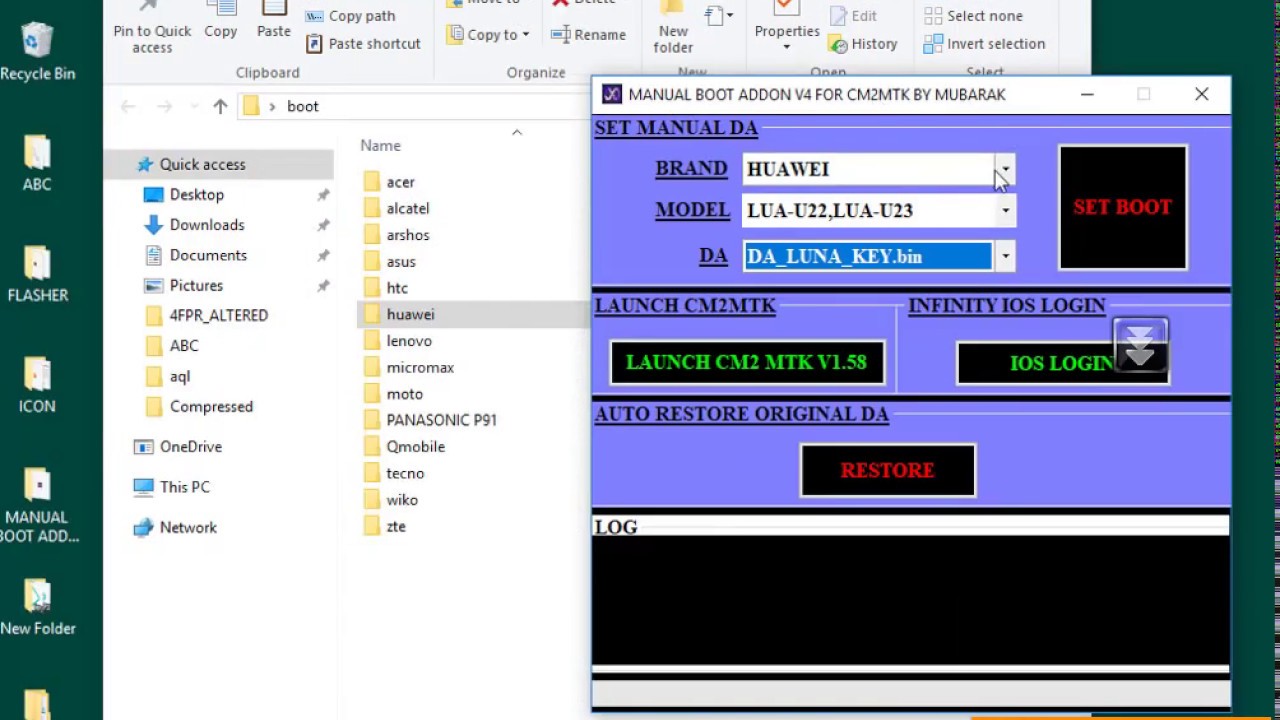The image size is (1280, 720).
Task: Open OneDrive in navigation pane
Action: coord(190,447)
